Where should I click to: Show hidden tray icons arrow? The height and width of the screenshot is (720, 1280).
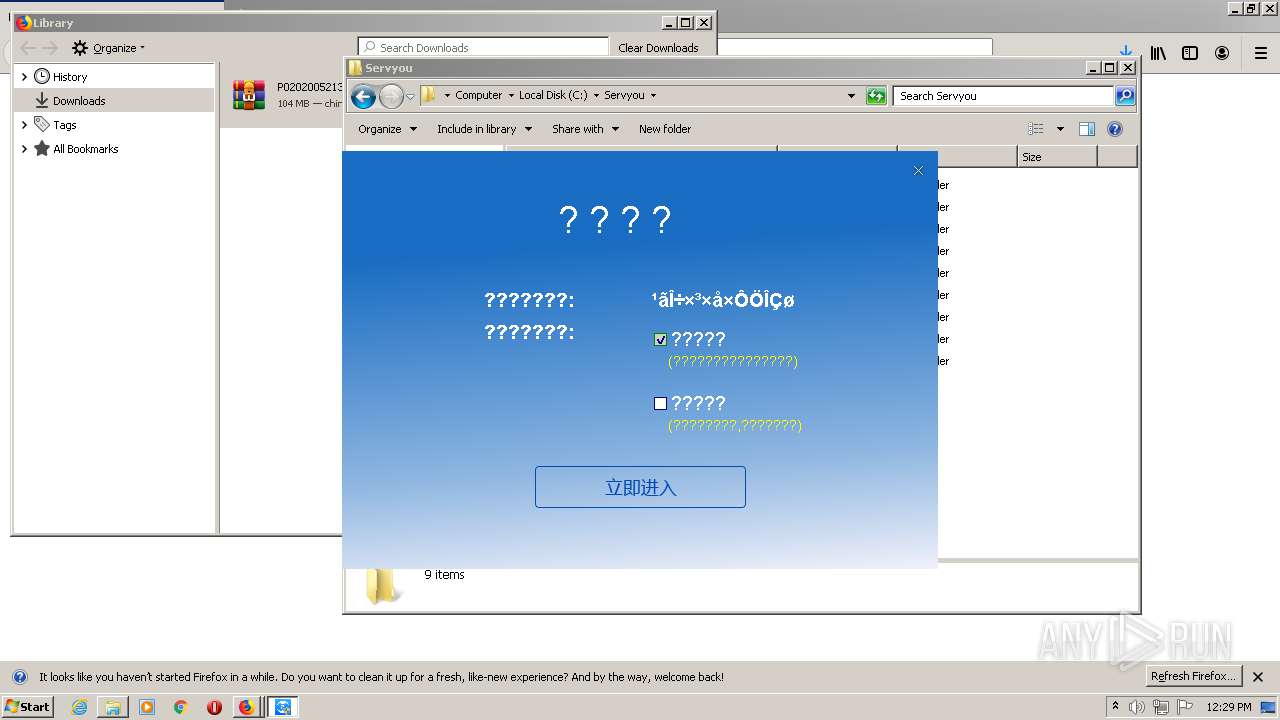1115,707
